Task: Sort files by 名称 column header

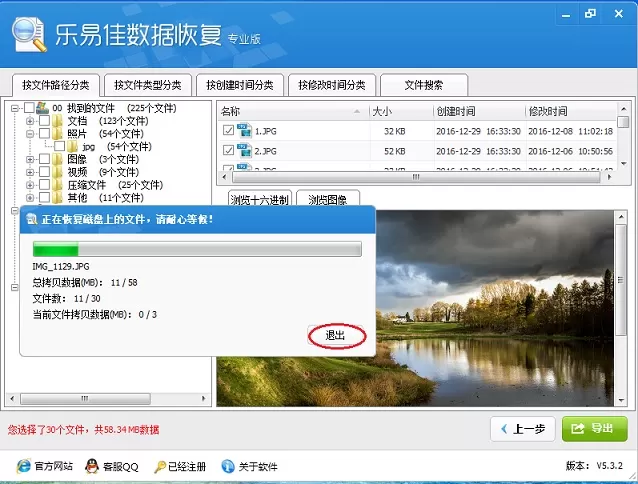Action: click(293, 111)
